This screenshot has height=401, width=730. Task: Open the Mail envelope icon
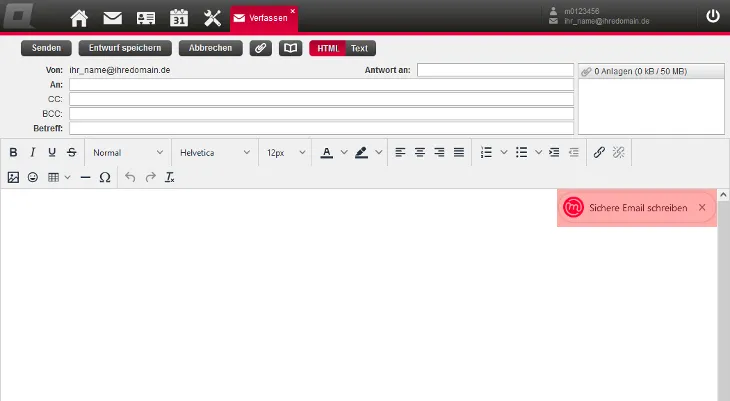[x=112, y=18]
